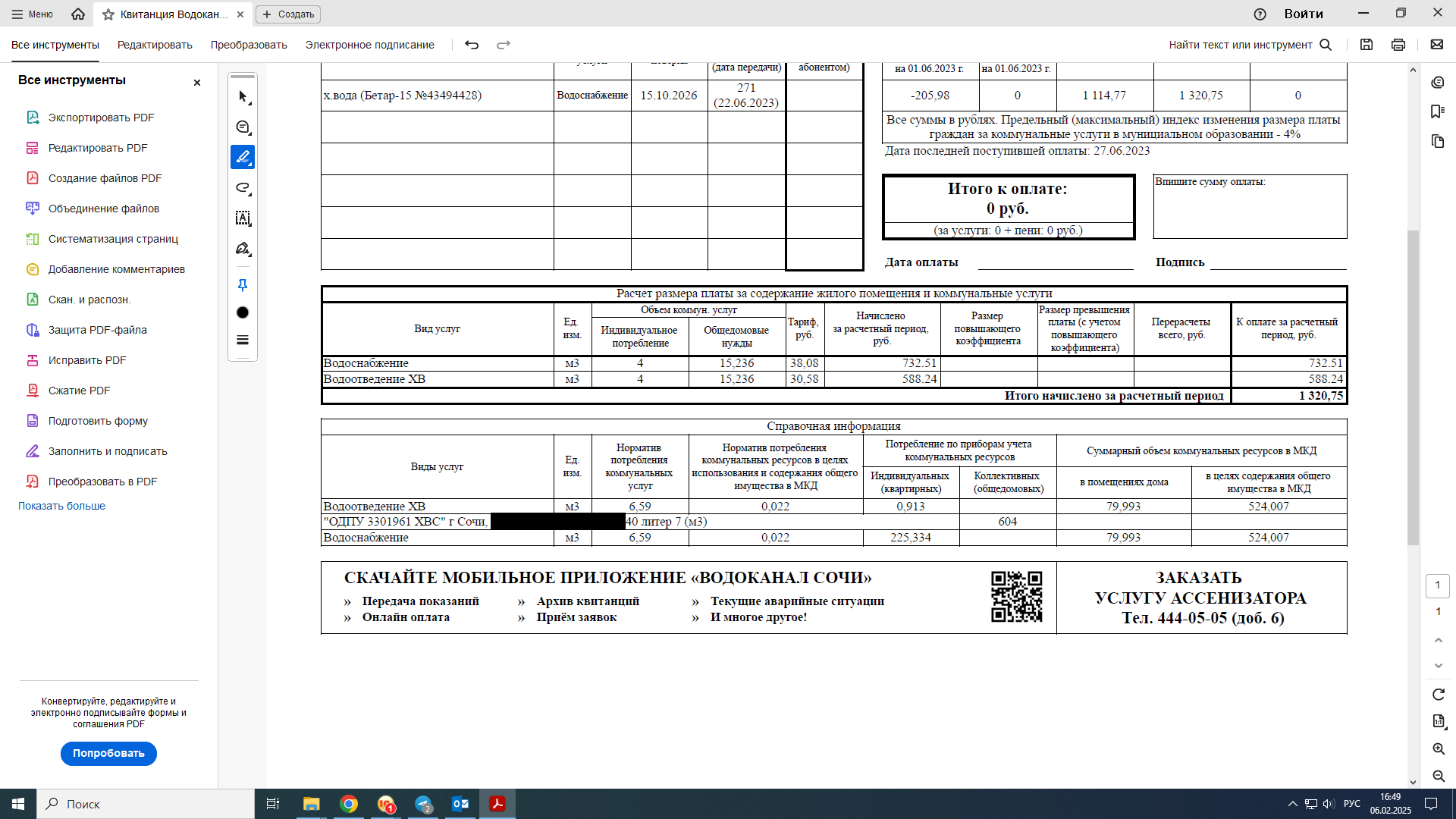Open Chrome from the taskbar

coord(349,804)
